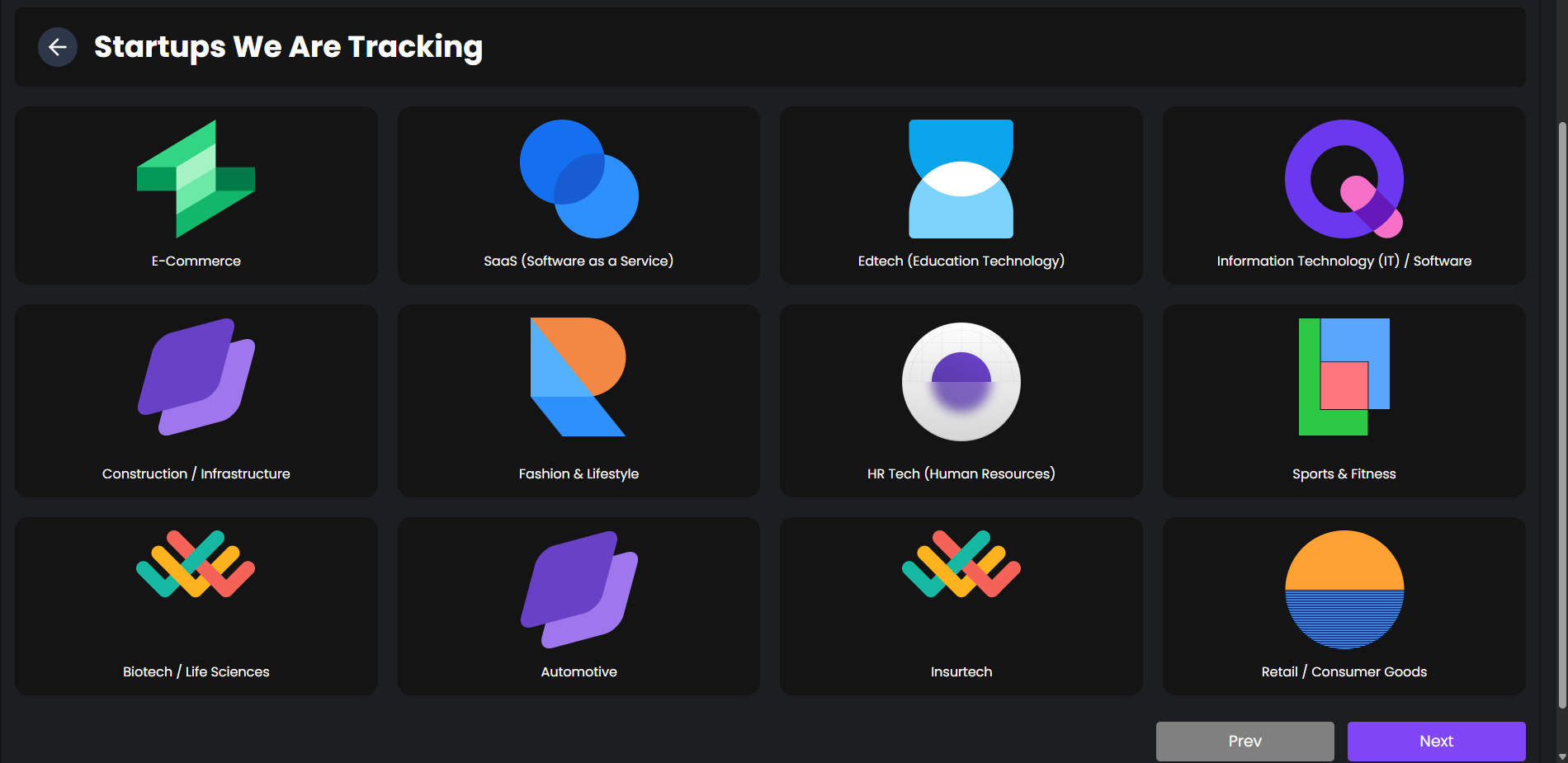
Task: Select the HR Tech sphere icon
Action: coord(961,381)
